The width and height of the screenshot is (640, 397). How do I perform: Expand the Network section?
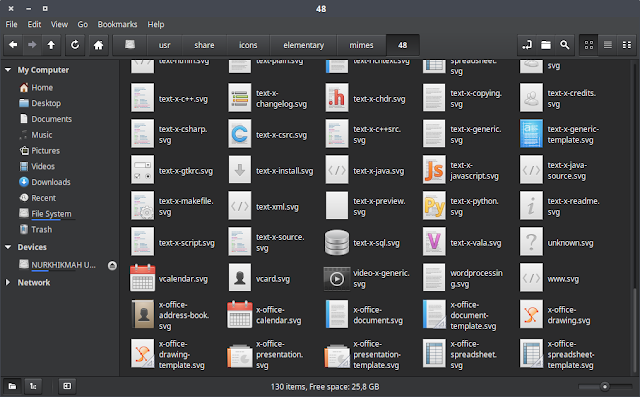8,282
